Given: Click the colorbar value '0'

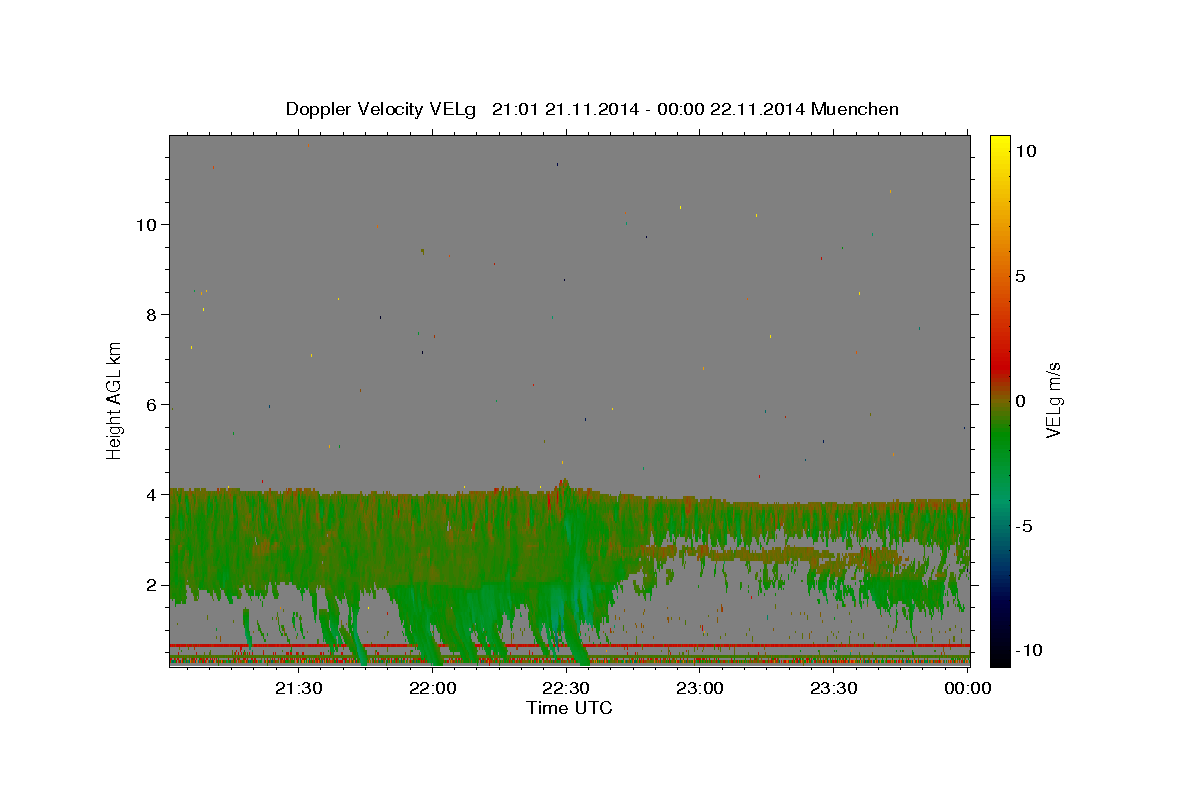Looking at the screenshot, I should (1020, 400).
